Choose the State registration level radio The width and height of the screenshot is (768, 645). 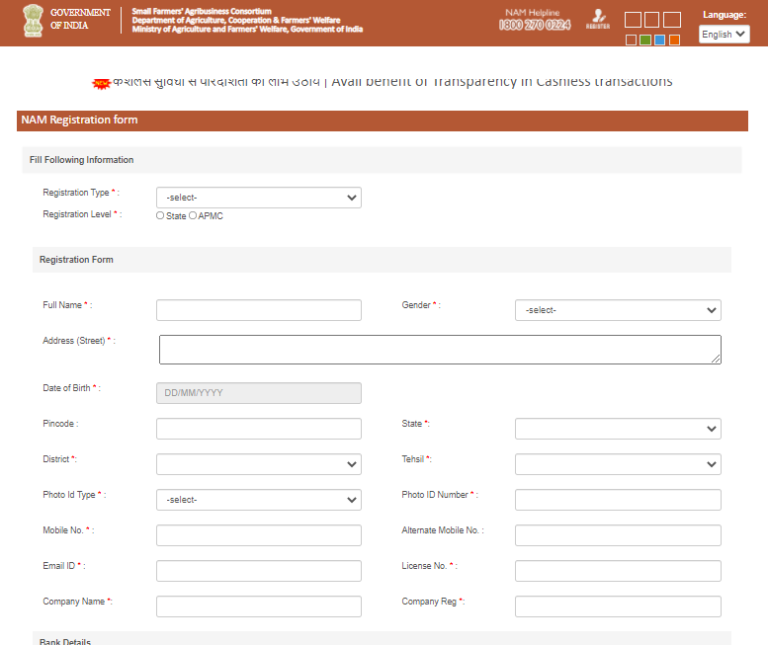[160, 215]
